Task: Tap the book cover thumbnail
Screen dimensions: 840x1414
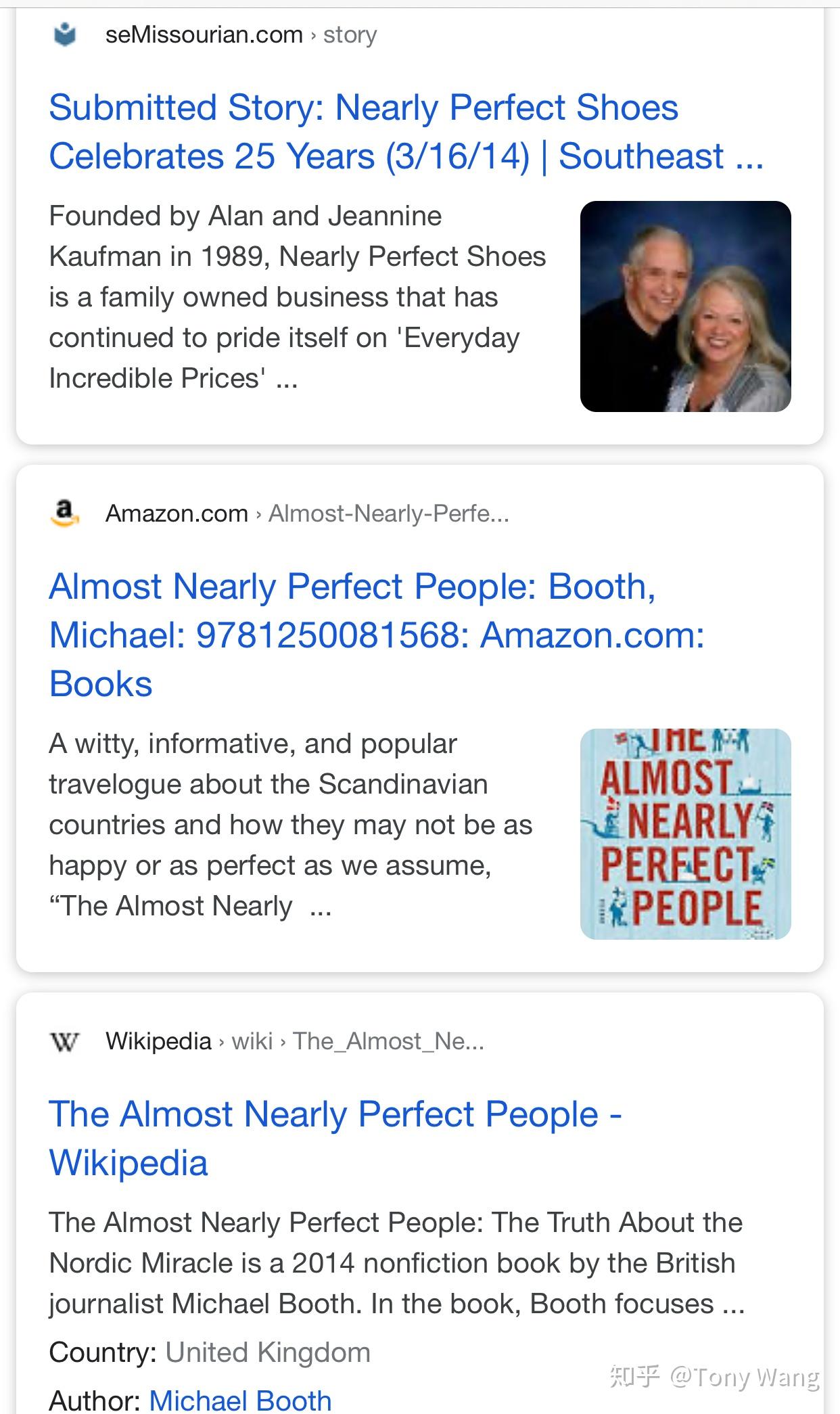Action: point(685,834)
